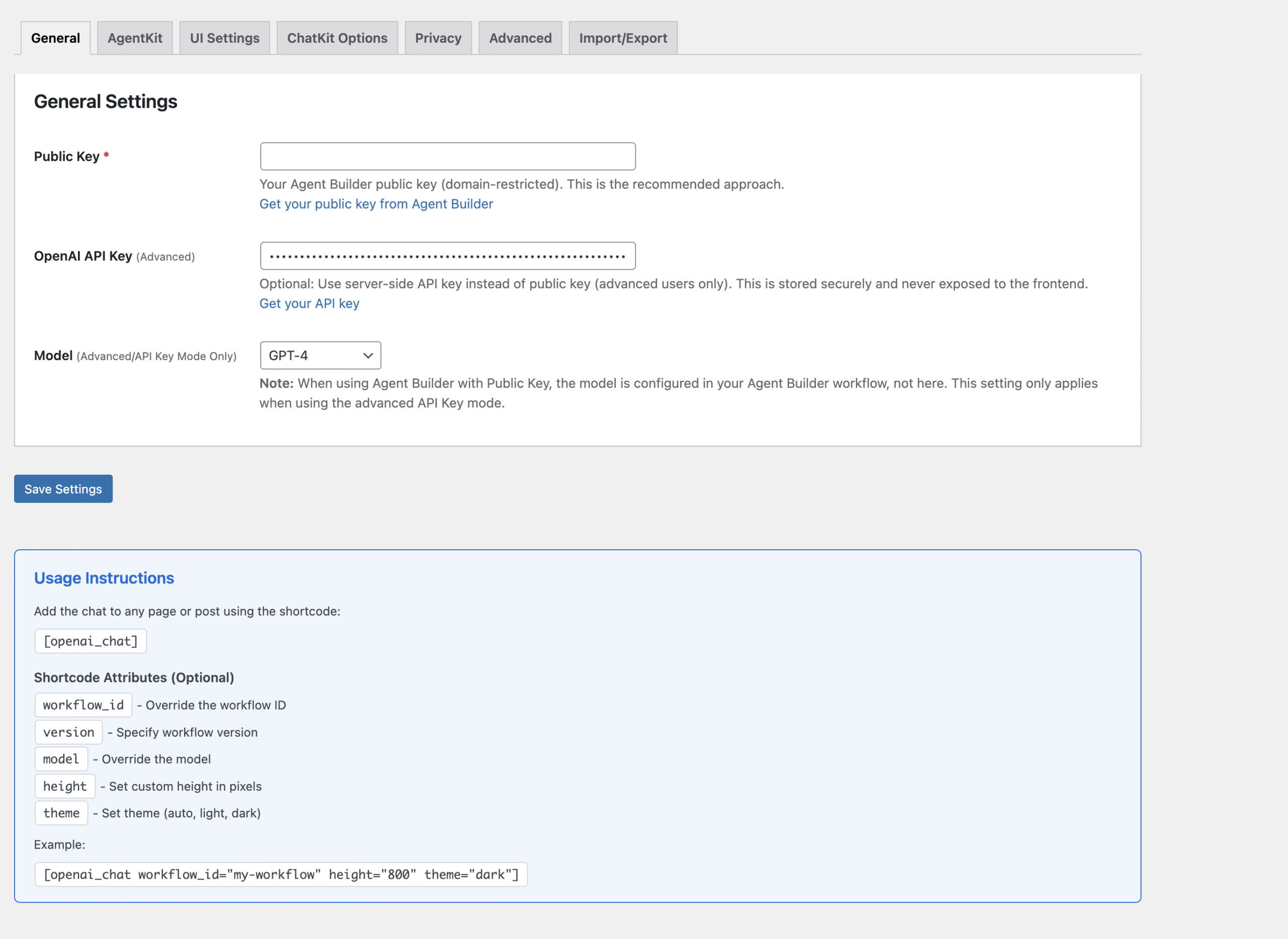The width and height of the screenshot is (1288, 939).
Task: Open the Privacy tab
Action: 438,38
